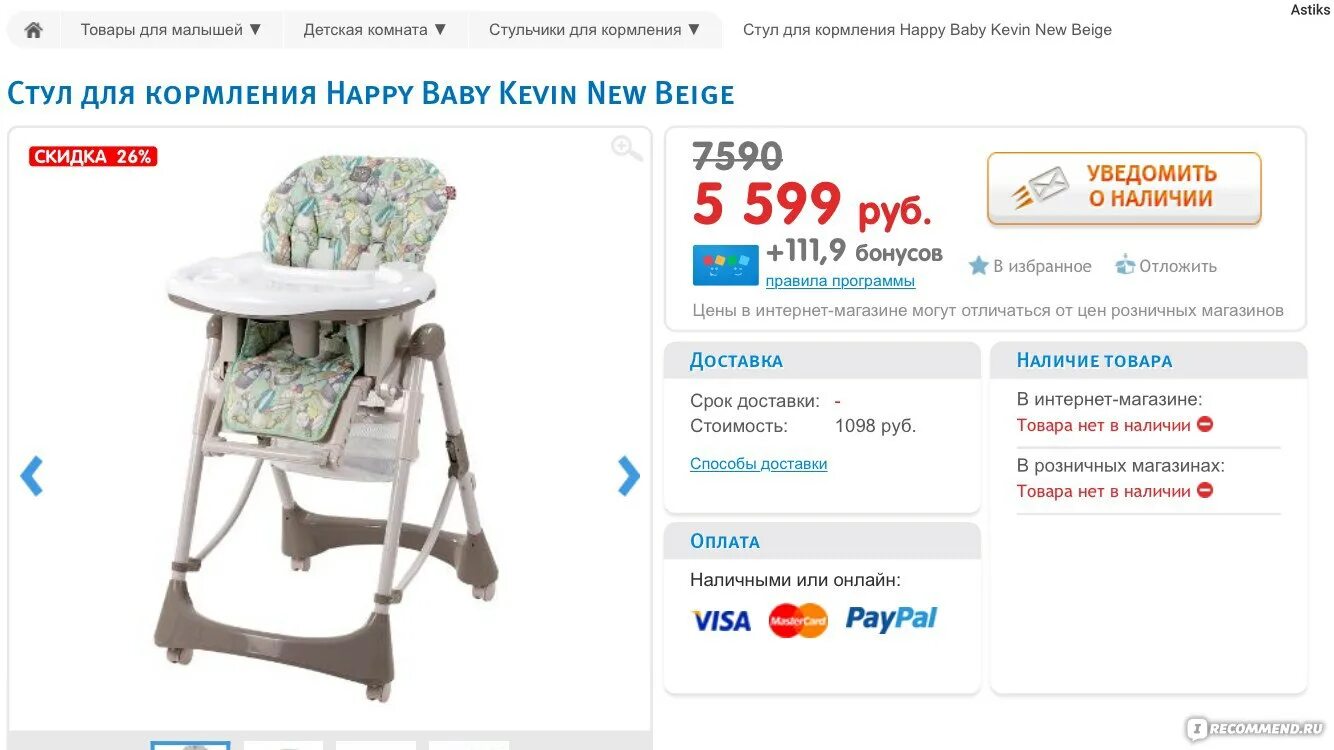
Task: Expand the Товары для малышей dropdown
Action: click(x=171, y=30)
